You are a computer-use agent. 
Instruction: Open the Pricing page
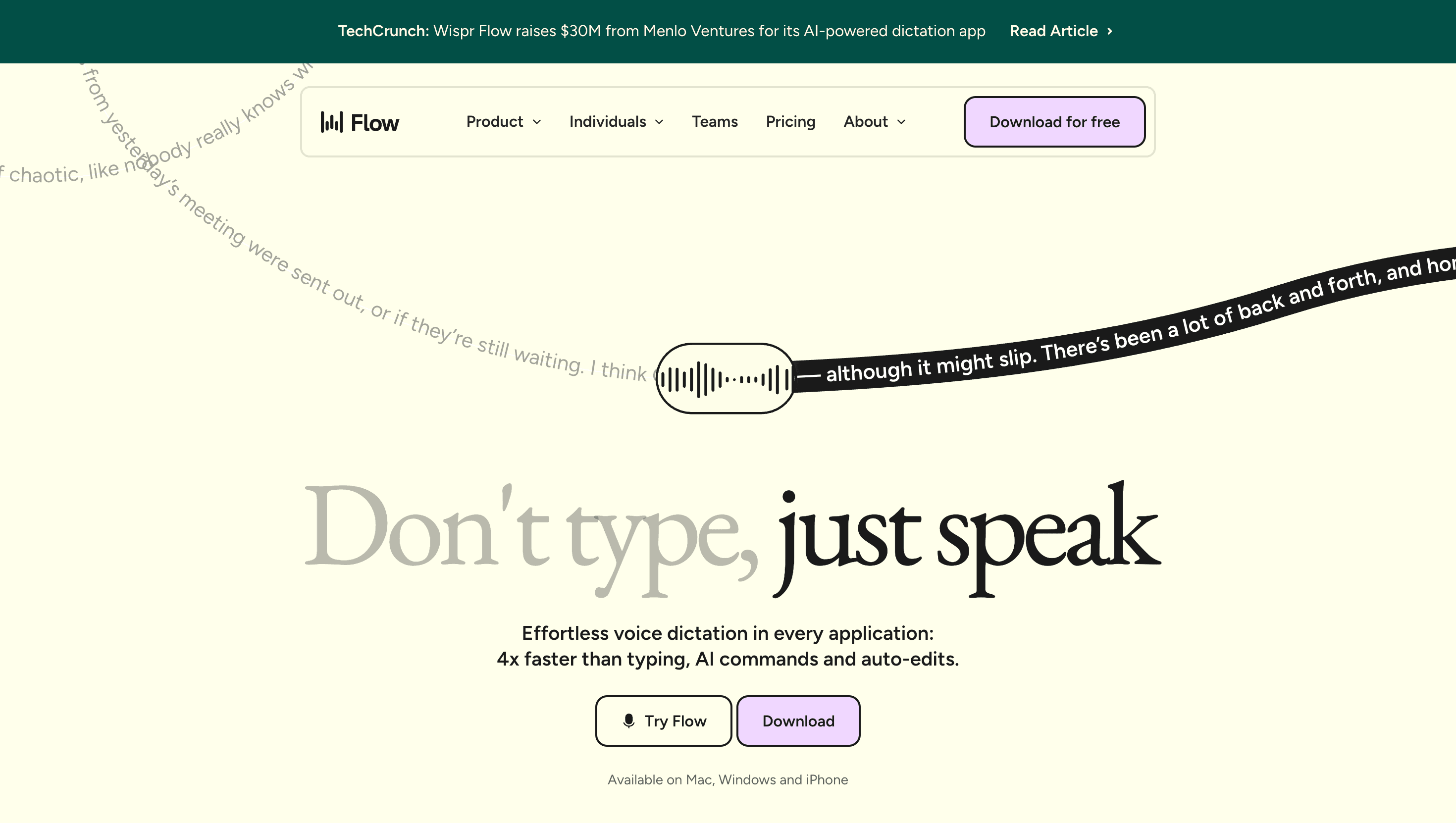790,121
